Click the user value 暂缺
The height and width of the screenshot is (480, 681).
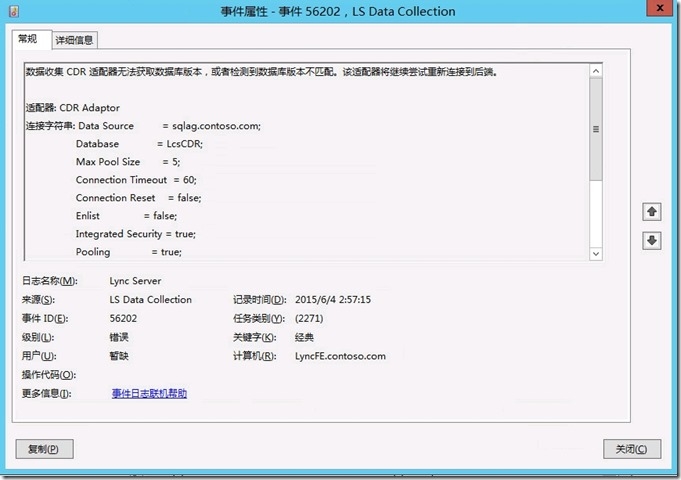[119, 356]
